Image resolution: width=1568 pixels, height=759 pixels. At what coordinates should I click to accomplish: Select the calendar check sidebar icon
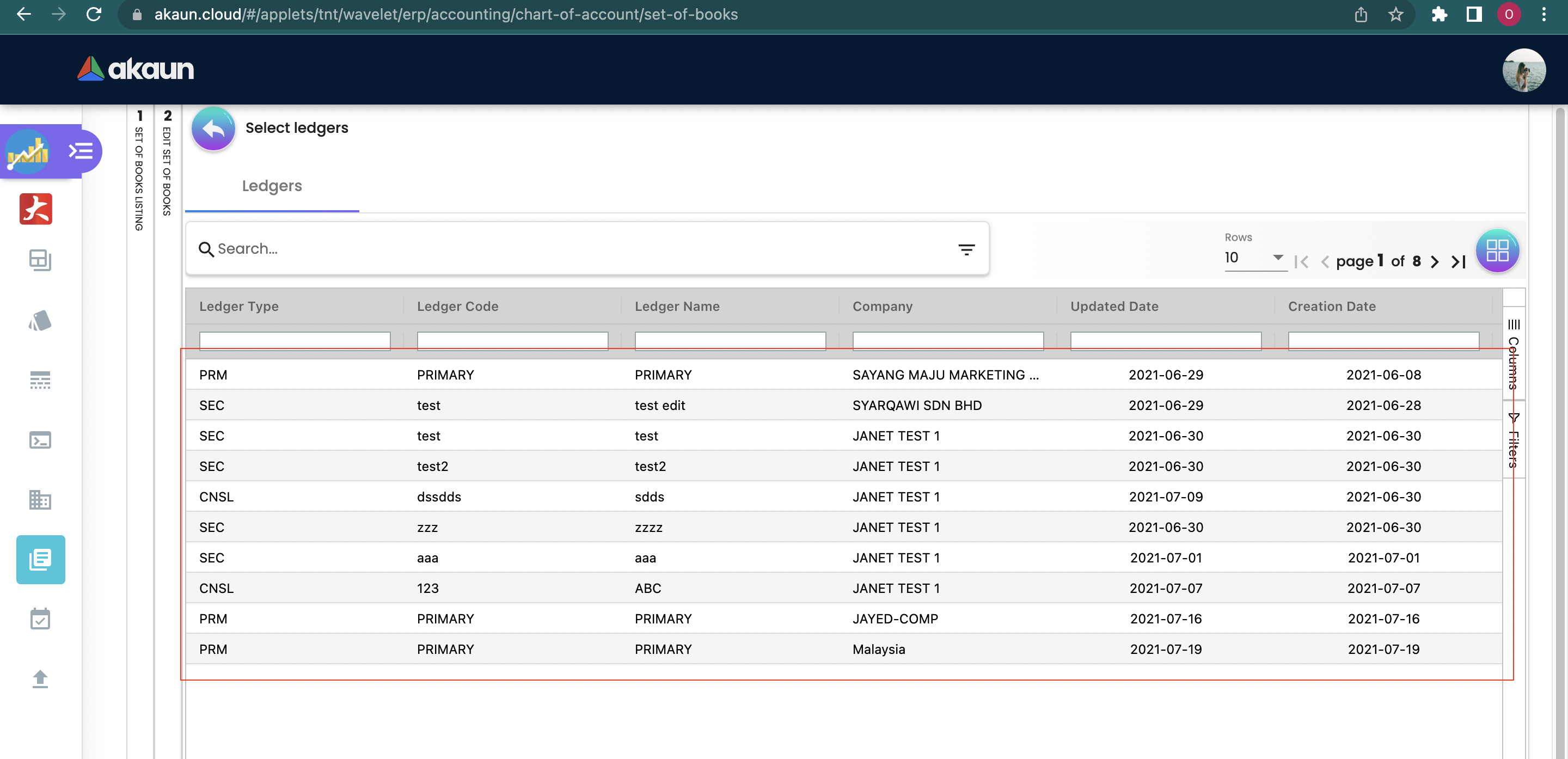[x=40, y=619]
